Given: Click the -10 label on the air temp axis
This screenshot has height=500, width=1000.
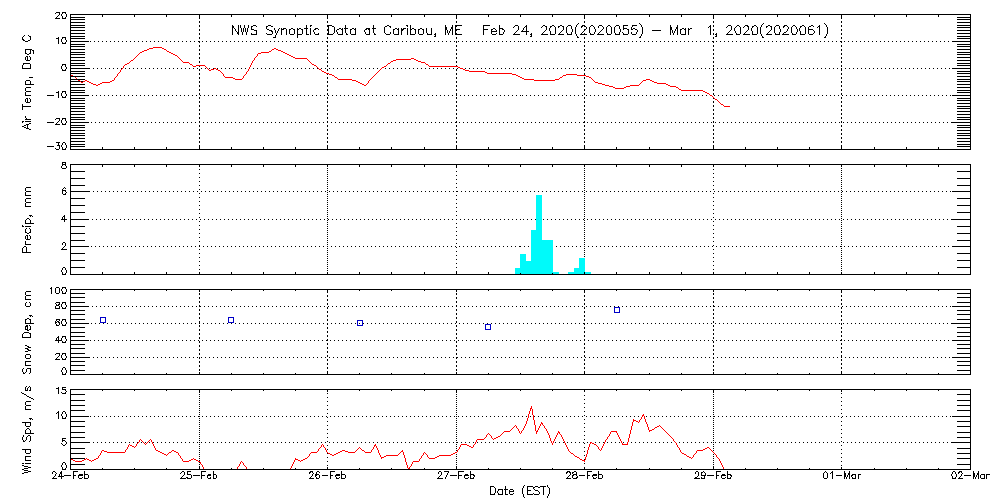Looking at the screenshot, I should coord(56,94).
